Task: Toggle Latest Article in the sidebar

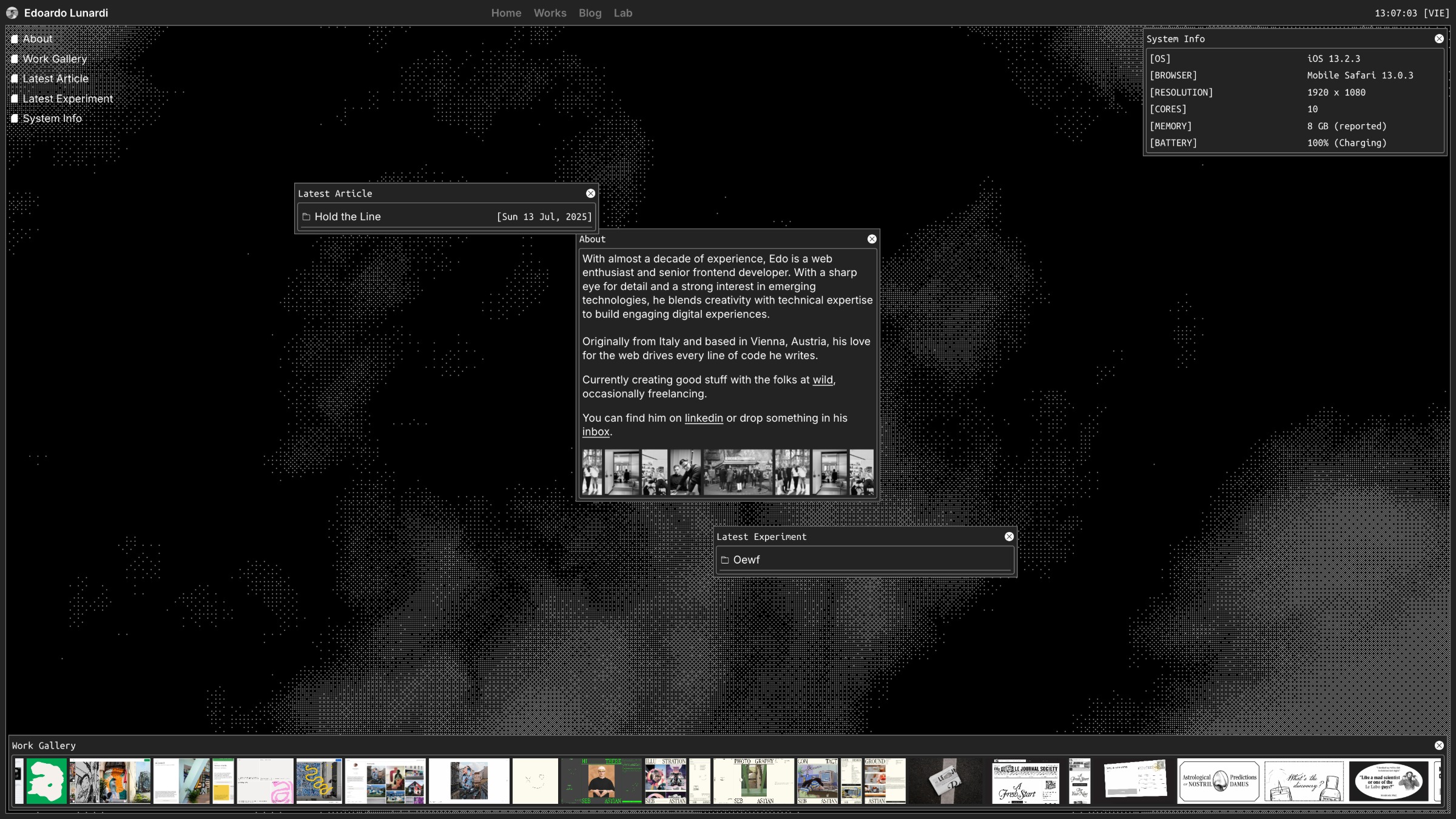Action: [x=50, y=78]
